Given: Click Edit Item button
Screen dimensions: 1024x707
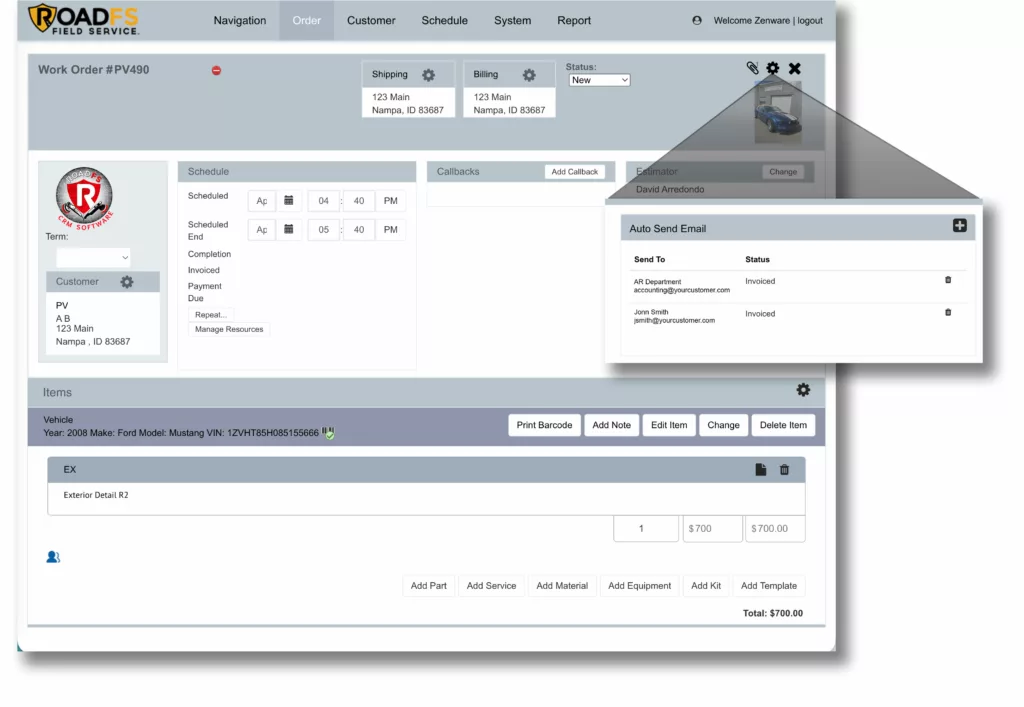Looking at the screenshot, I should 669,425.
